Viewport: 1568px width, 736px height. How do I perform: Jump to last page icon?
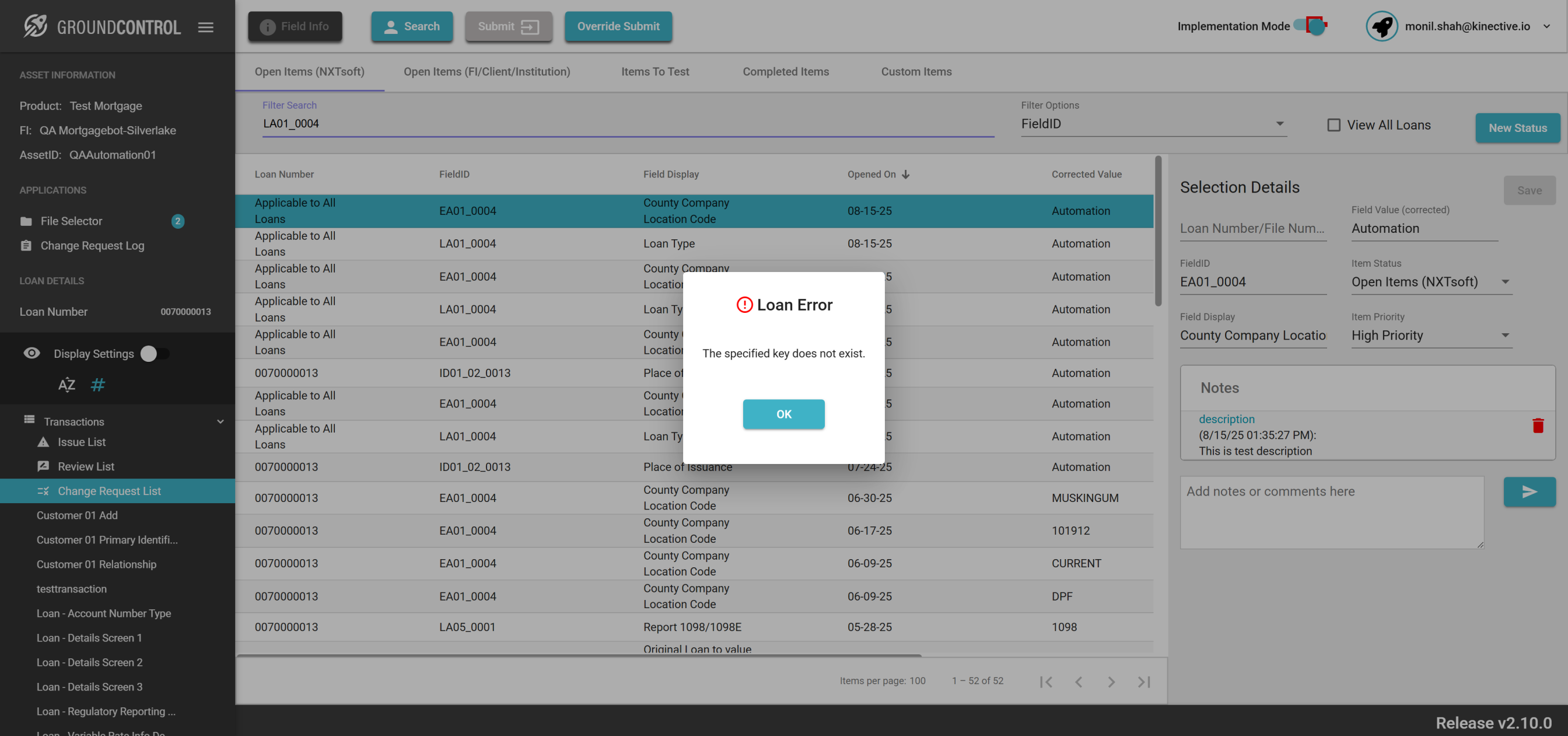(x=1144, y=682)
